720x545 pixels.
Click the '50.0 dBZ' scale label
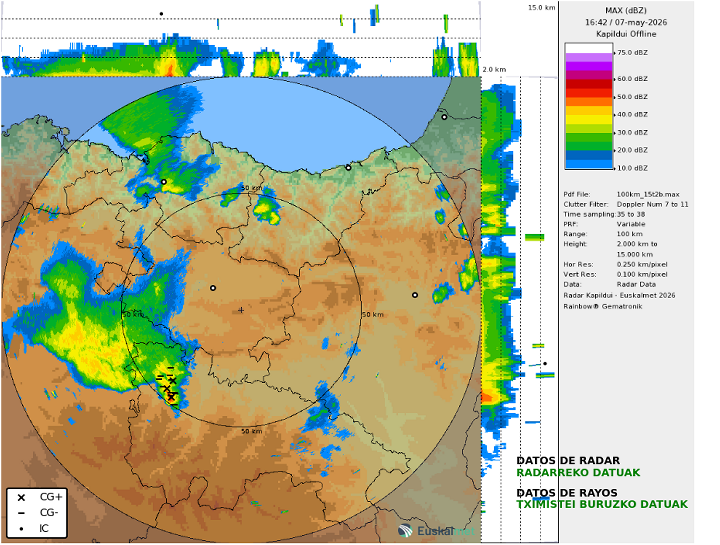click(x=632, y=97)
